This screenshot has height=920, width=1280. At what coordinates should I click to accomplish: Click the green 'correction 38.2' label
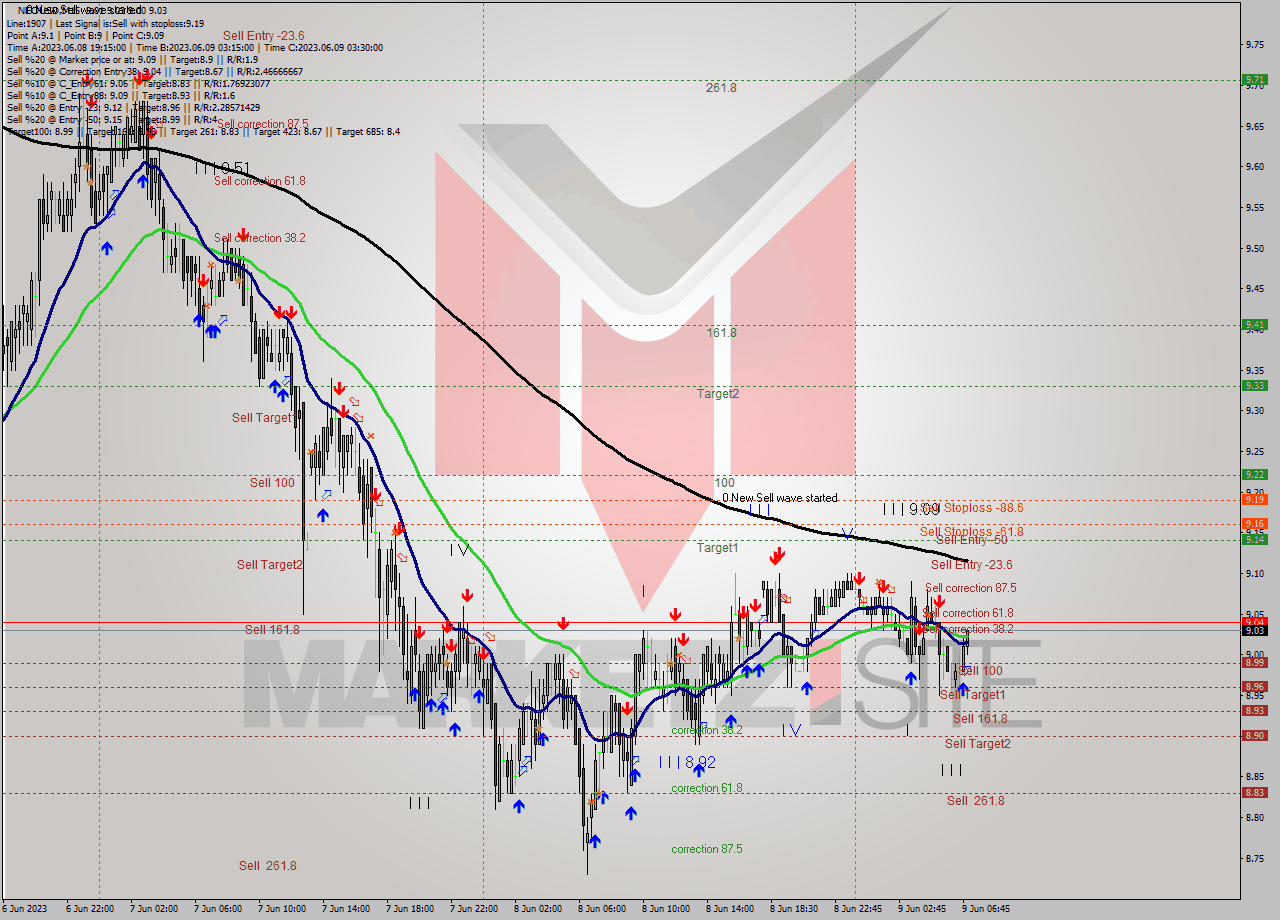point(707,730)
